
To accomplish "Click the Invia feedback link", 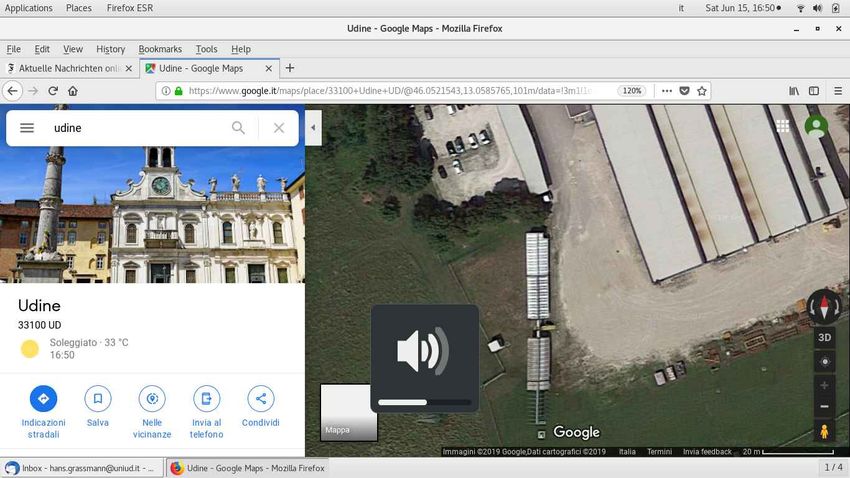I will point(707,451).
